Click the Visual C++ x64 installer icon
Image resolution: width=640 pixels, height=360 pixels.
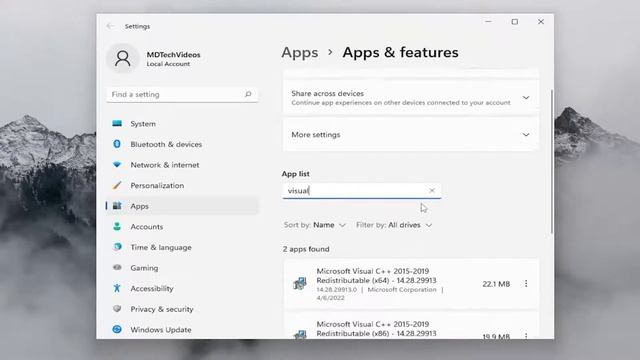coord(300,283)
